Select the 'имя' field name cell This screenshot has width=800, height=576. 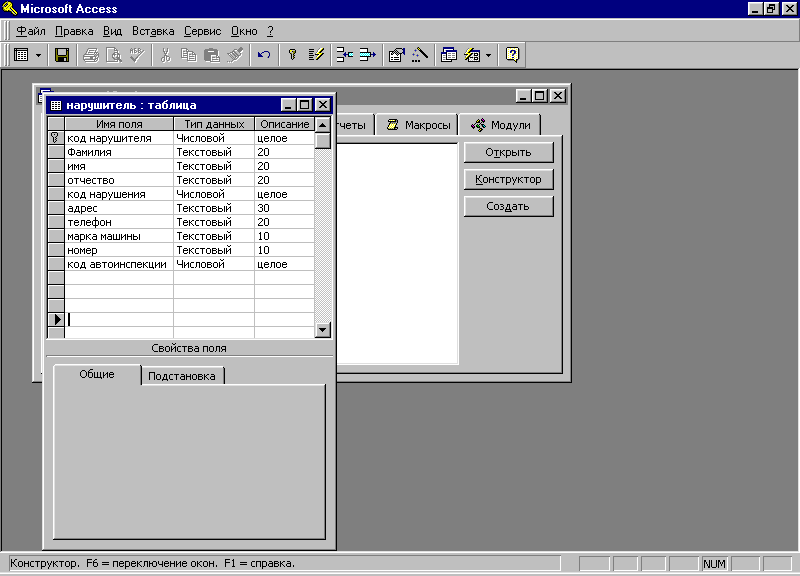pos(119,166)
